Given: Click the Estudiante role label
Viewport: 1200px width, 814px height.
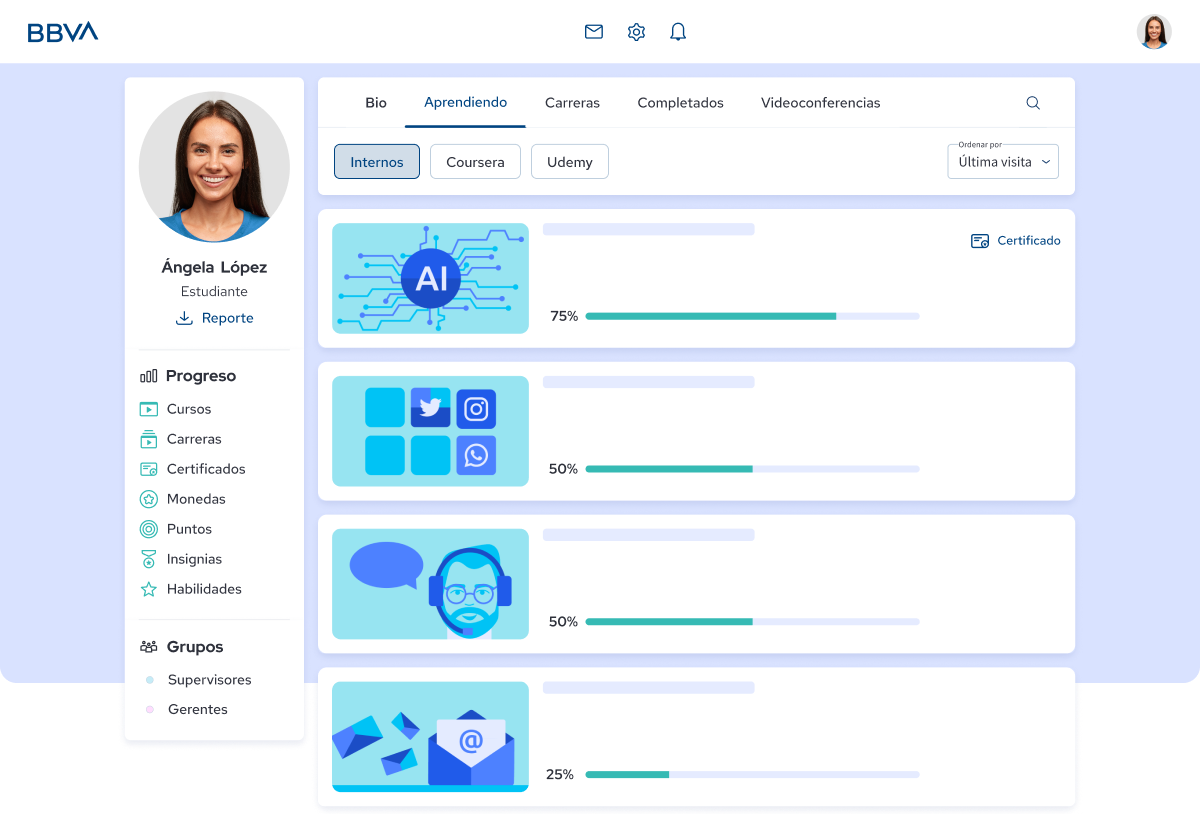Looking at the screenshot, I should coord(214,292).
